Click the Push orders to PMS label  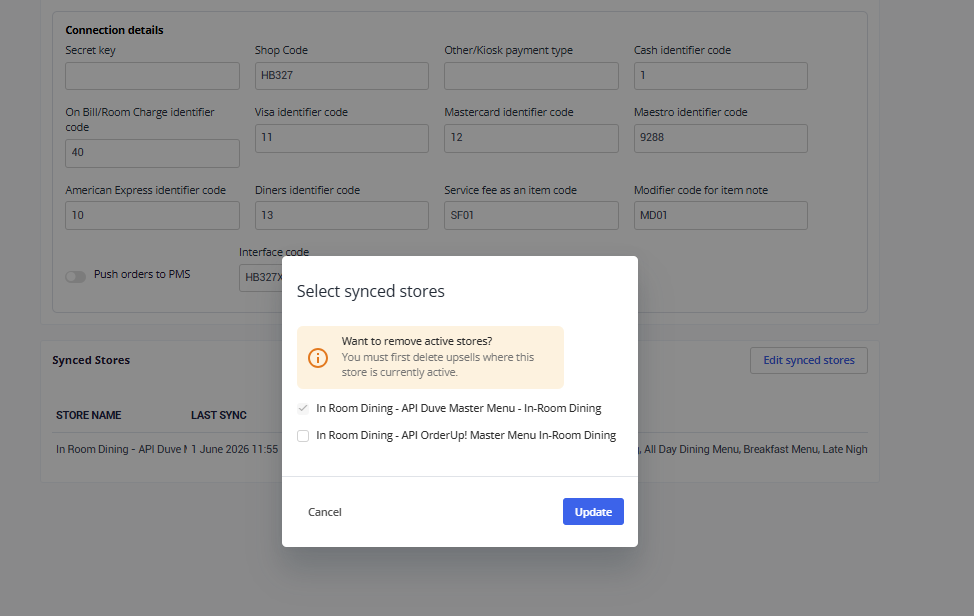[x=142, y=274]
